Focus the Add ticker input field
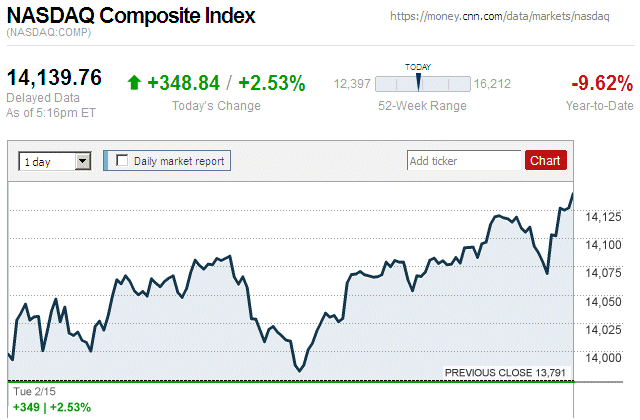This screenshot has width=640, height=420. click(x=464, y=160)
